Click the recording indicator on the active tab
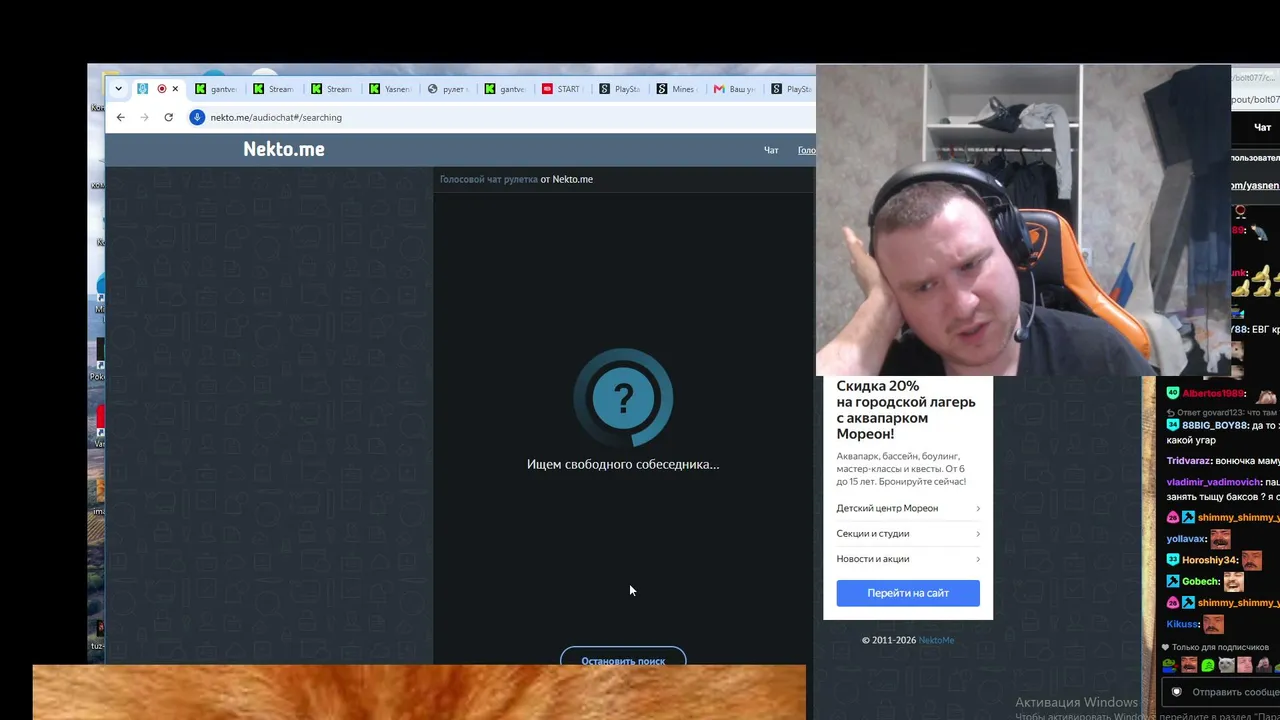This screenshot has width=1280, height=720. 161,89
